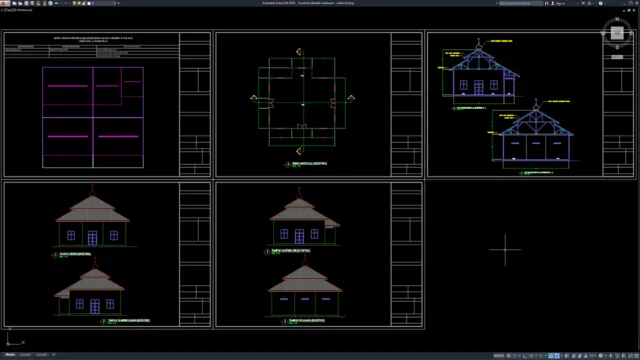Screen dimensions: 640x360
Task: Click hardware acceleration icon in status bar
Action: pyautogui.click(x=623, y=356)
